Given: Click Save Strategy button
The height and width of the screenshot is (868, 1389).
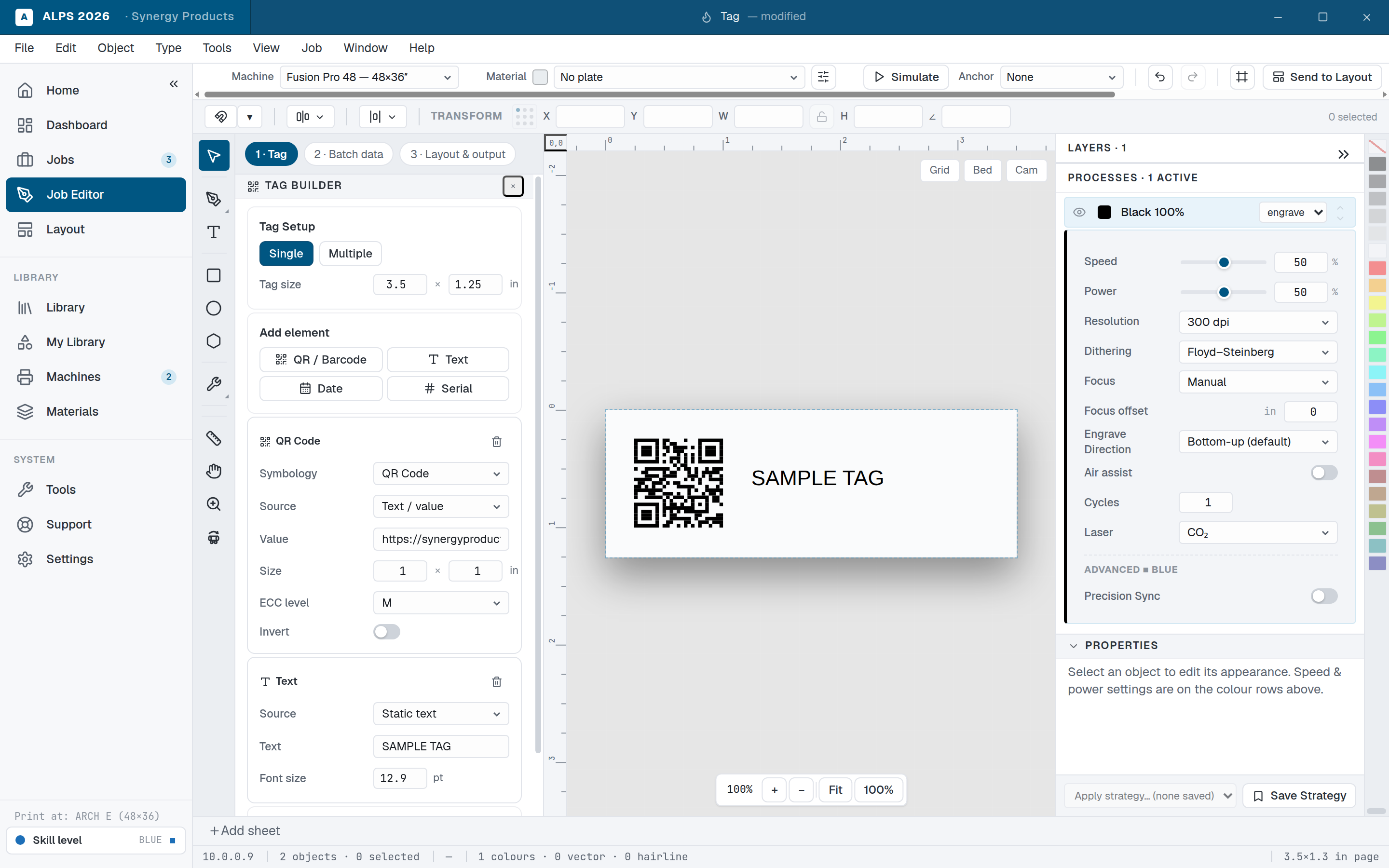Looking at the screenshot, I should tap(1299, 796).
